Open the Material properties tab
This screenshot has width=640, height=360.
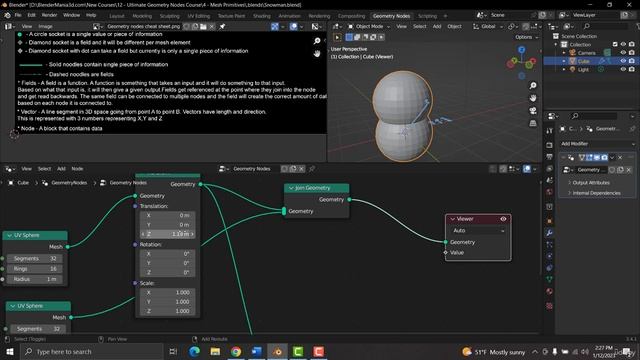[549, 291]
